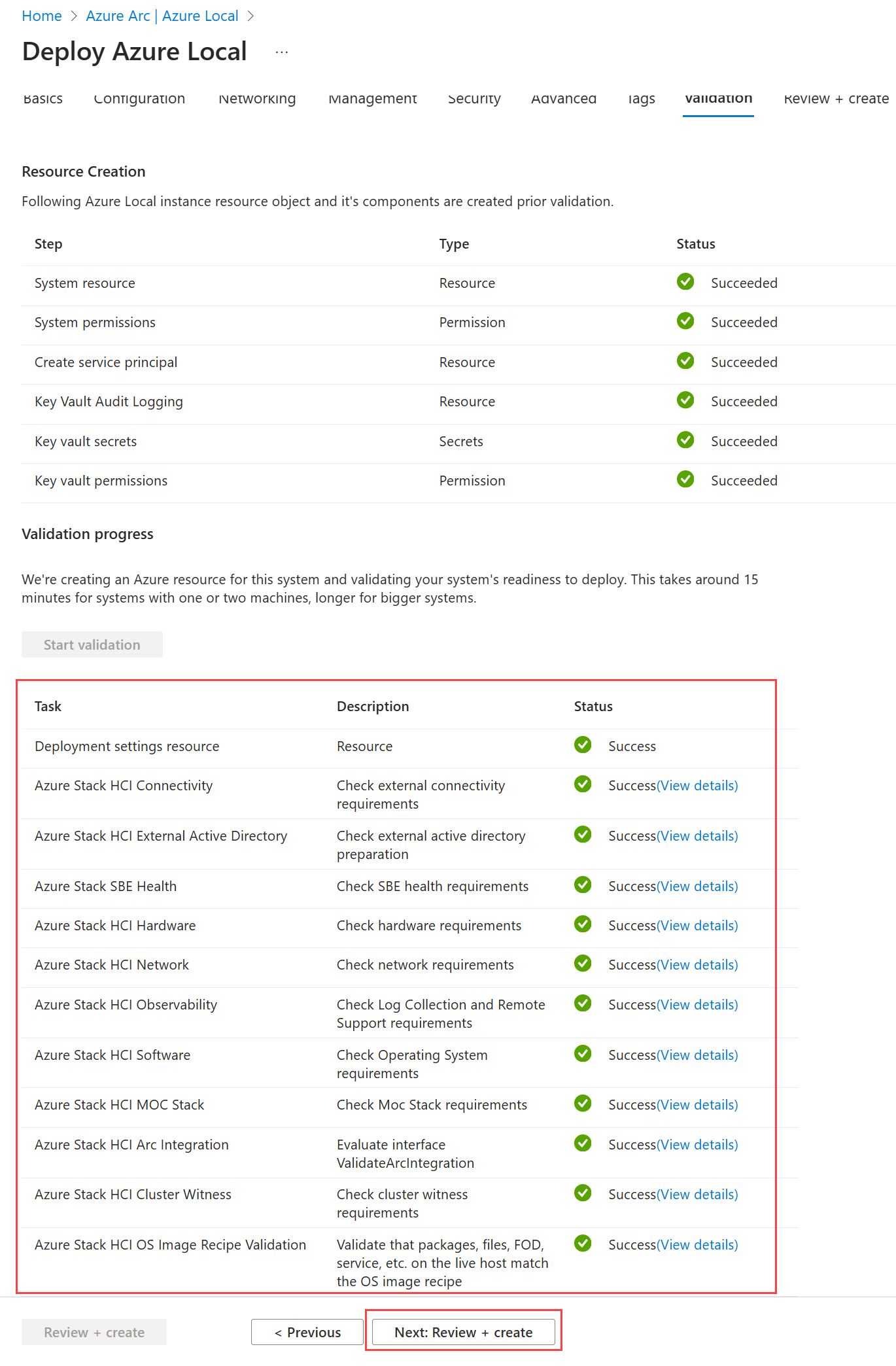Click Next: Review + create button
The image size is (896, 1366).
[x=463, y=1332]
